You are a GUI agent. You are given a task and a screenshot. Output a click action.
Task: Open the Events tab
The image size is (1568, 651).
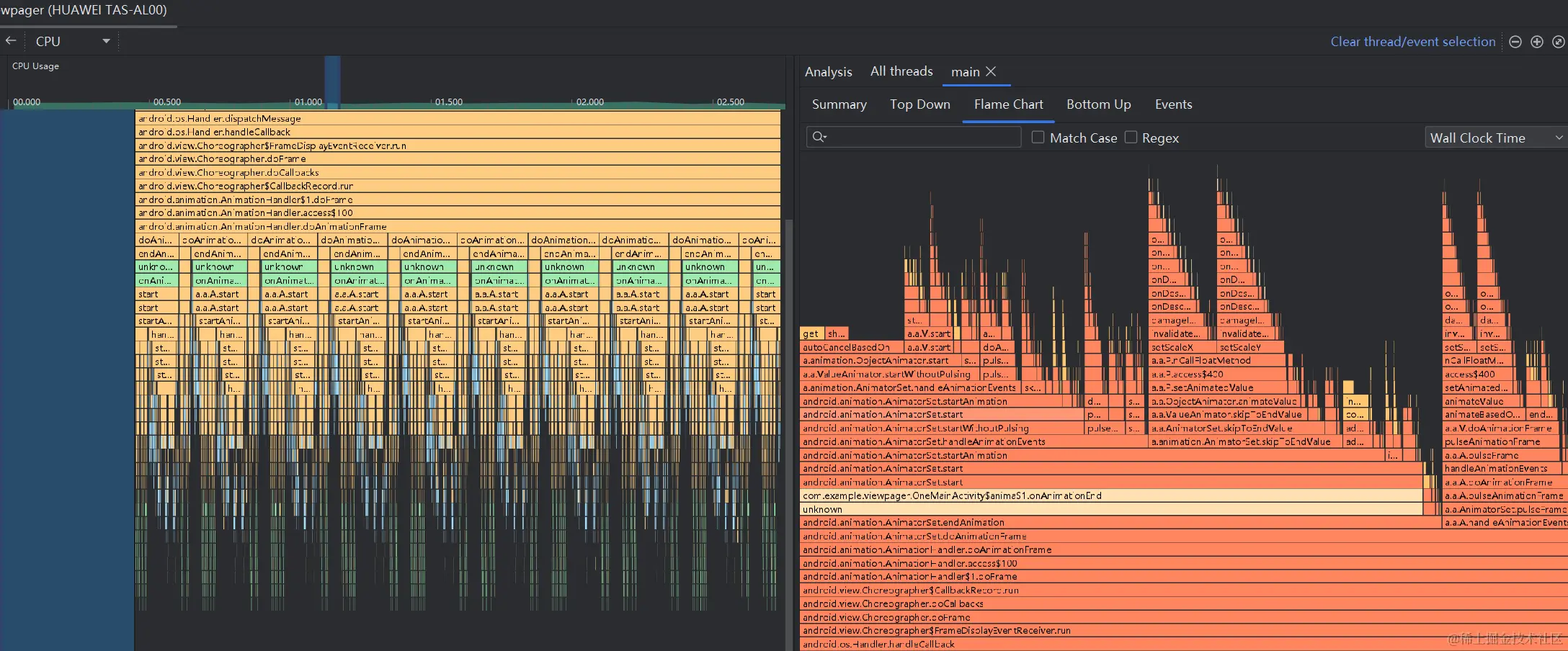click(x=1174, y=104)
